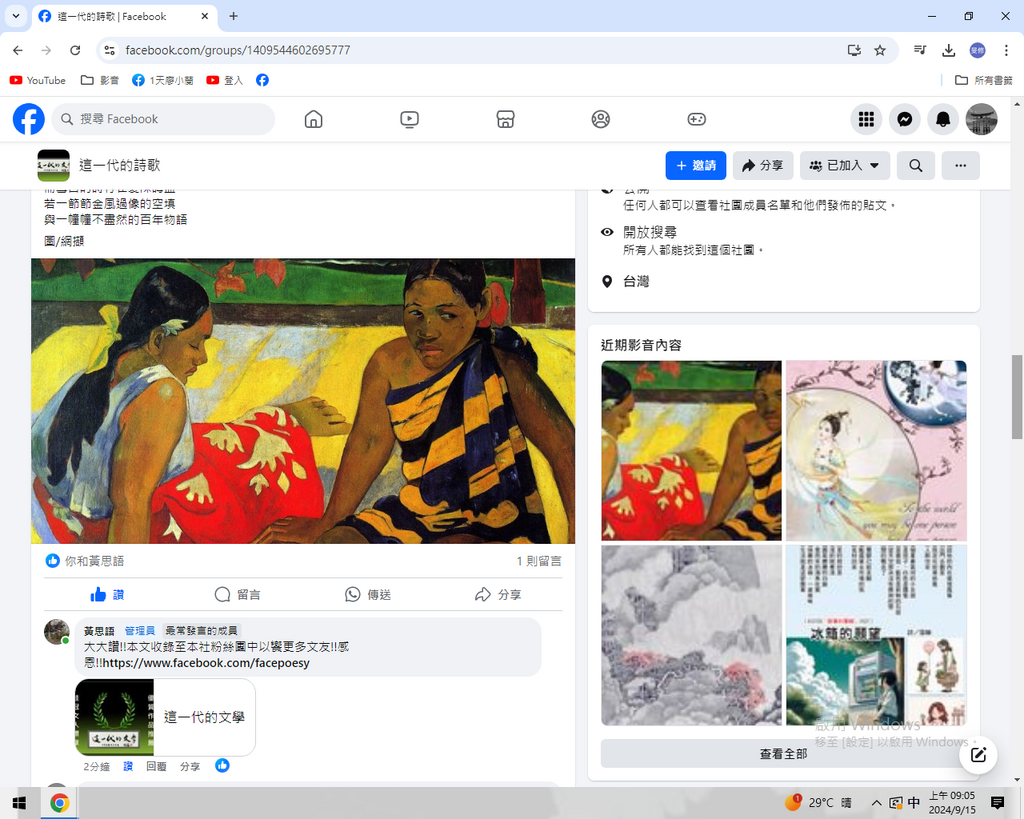Click the page vertical scrollbar thumb
The width and height of the screenshot is (1024, 819).
(1017, 396)
